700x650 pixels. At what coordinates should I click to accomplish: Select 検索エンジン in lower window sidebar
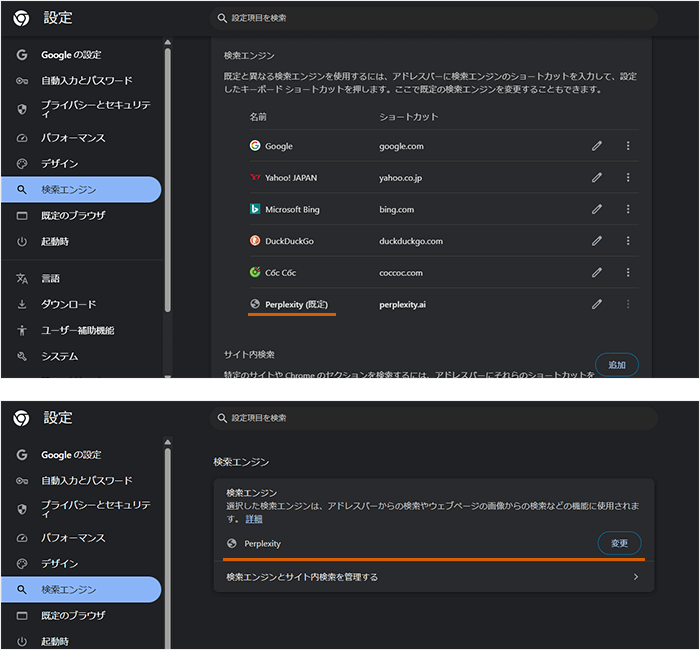click(x=81, y=590)
